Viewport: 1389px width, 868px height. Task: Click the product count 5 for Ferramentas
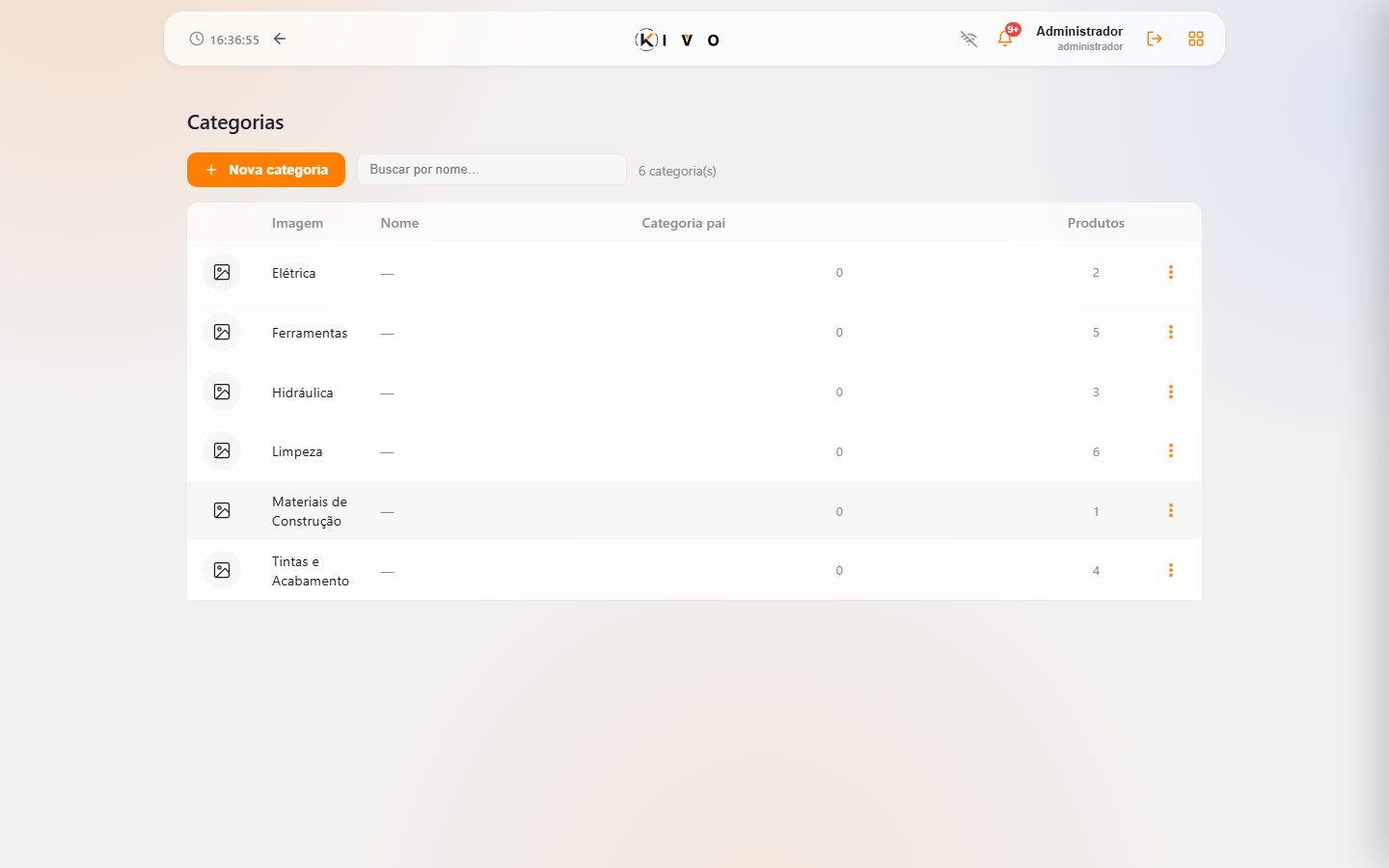coord(1096,333)
